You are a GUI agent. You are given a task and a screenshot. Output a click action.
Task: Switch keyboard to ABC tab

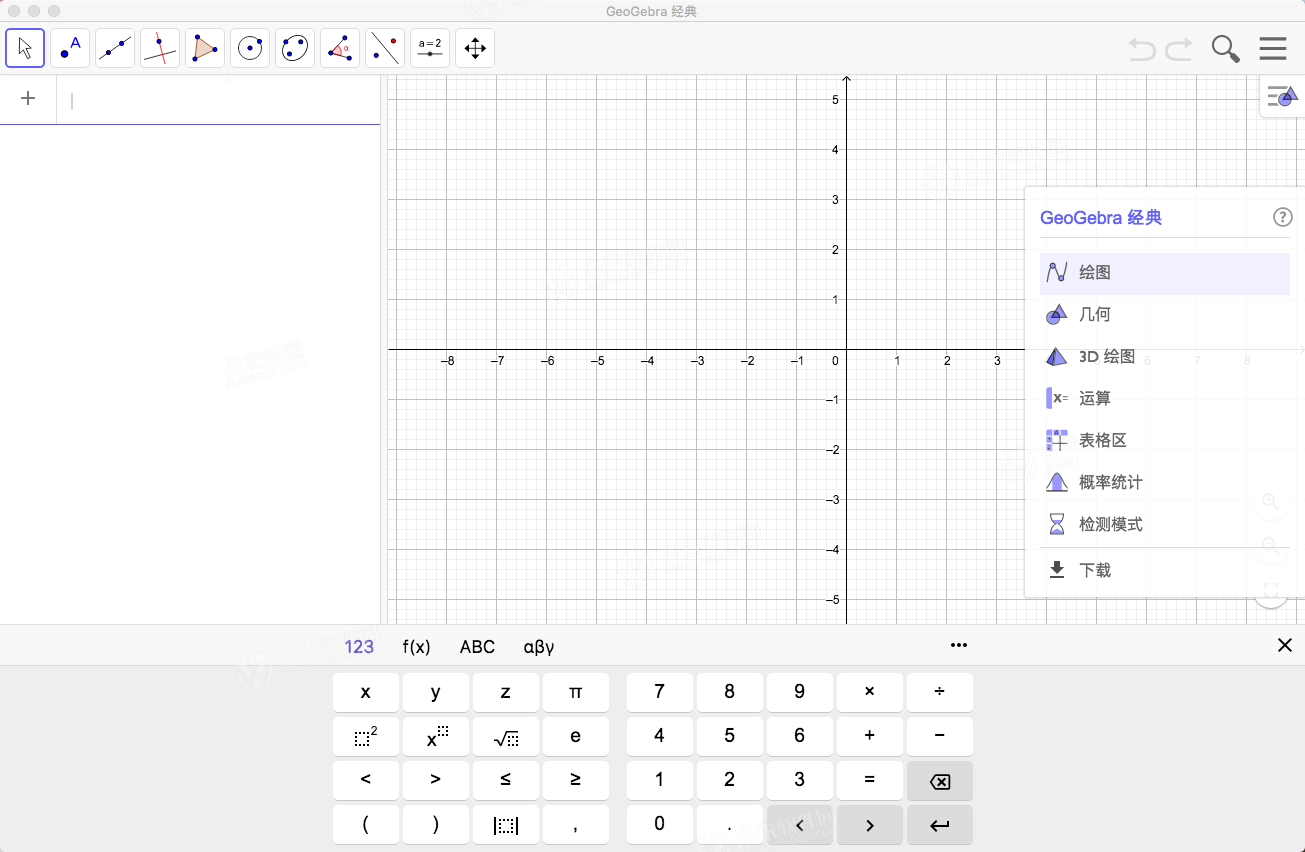(477, 647)
